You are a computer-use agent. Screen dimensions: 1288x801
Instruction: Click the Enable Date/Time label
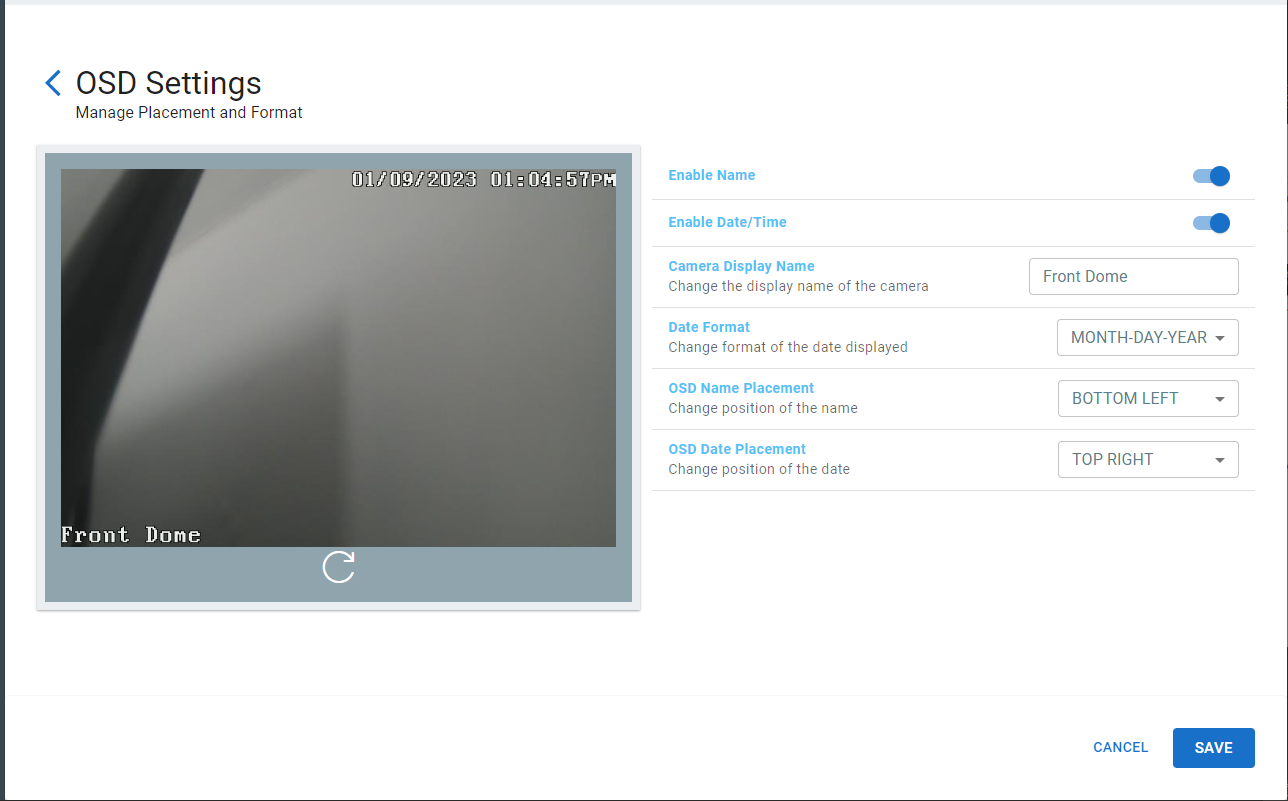tap(727, 222)
